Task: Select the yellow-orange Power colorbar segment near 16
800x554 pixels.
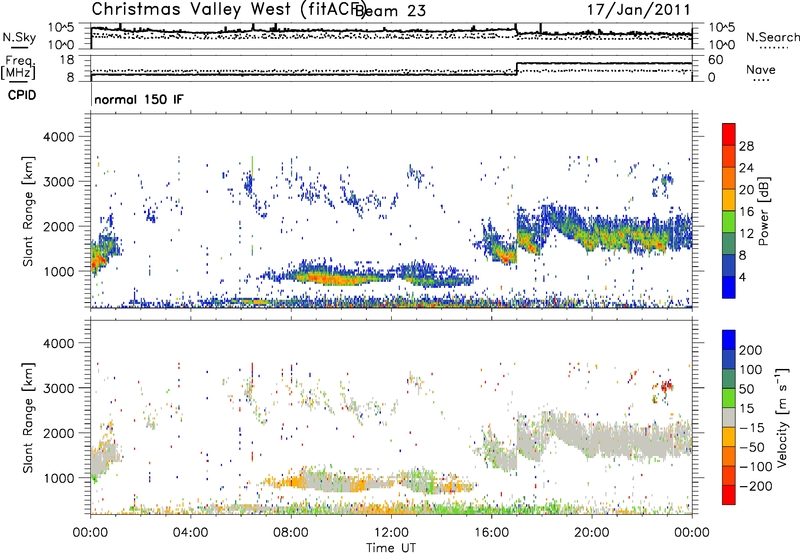Action: pyautogui.click(x=729, y=199)
